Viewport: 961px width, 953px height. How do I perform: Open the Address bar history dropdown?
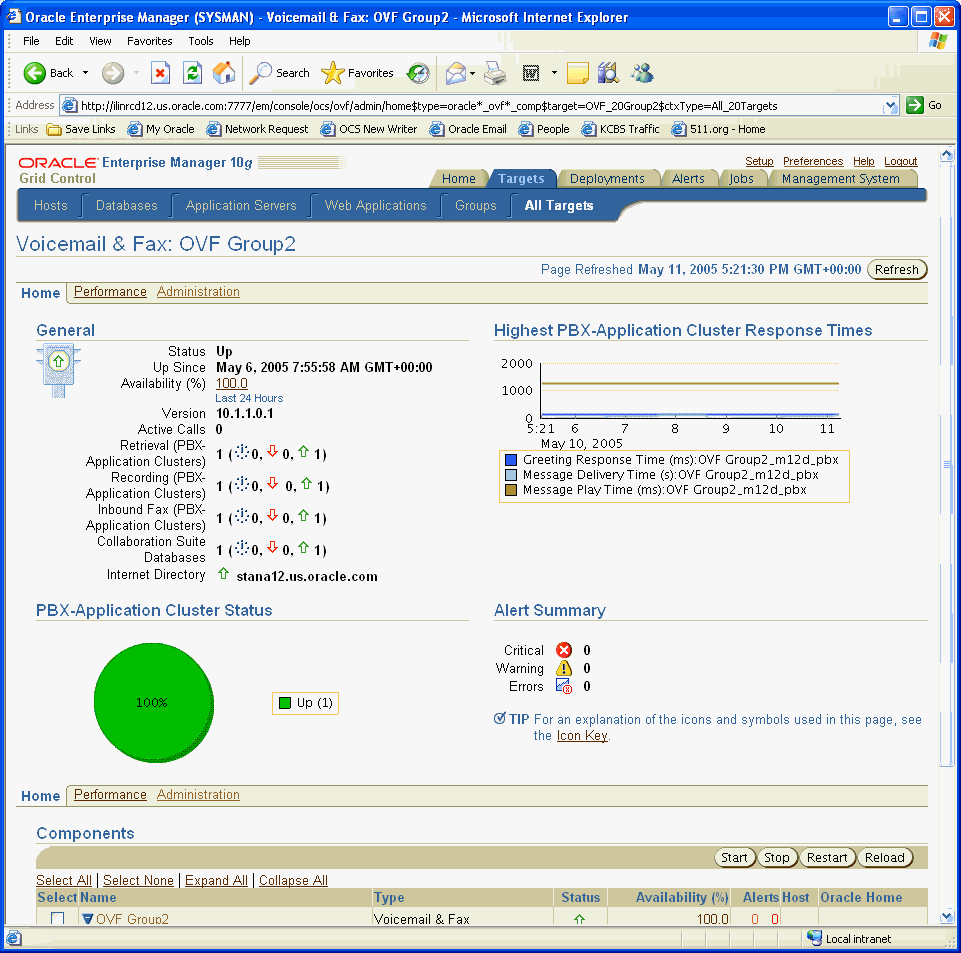[x=889, y=105]
